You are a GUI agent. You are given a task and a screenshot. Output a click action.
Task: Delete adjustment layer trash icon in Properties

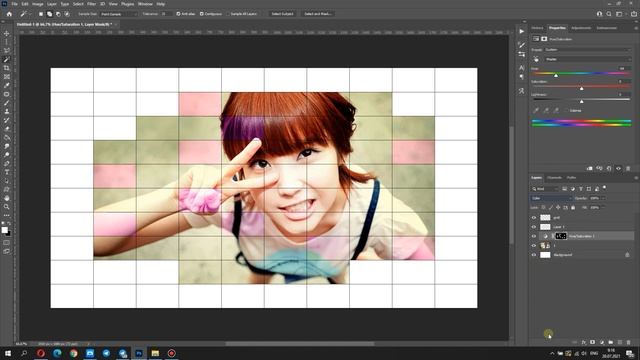point(628,168)
